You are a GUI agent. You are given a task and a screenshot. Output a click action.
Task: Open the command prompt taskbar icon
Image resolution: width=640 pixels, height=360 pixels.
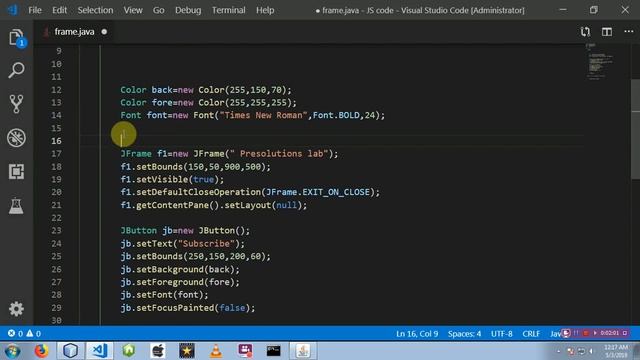pyautogui.click(x=273, y=351)
